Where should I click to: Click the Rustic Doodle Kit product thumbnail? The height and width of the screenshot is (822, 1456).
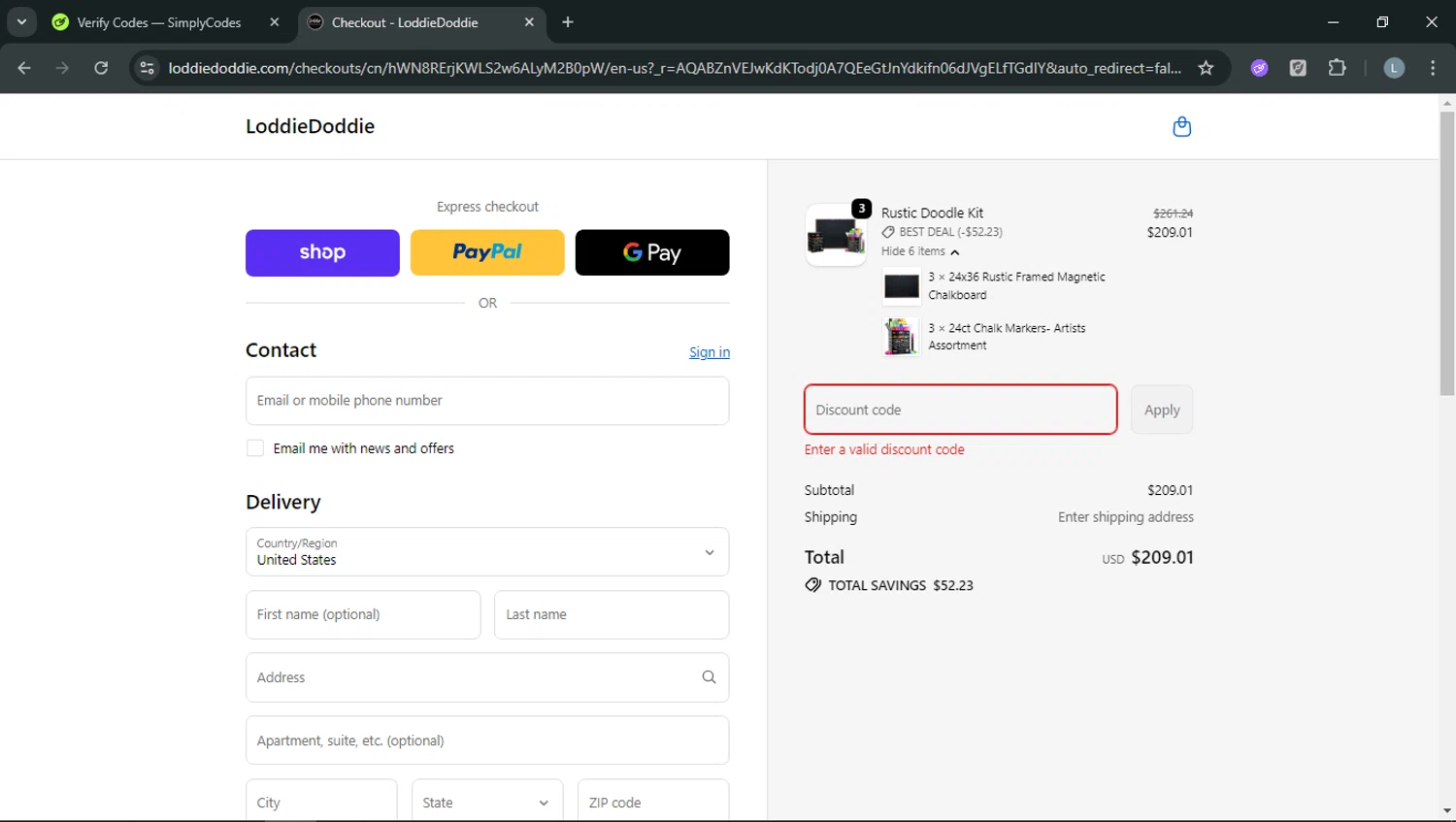click(x=836, y=235)
